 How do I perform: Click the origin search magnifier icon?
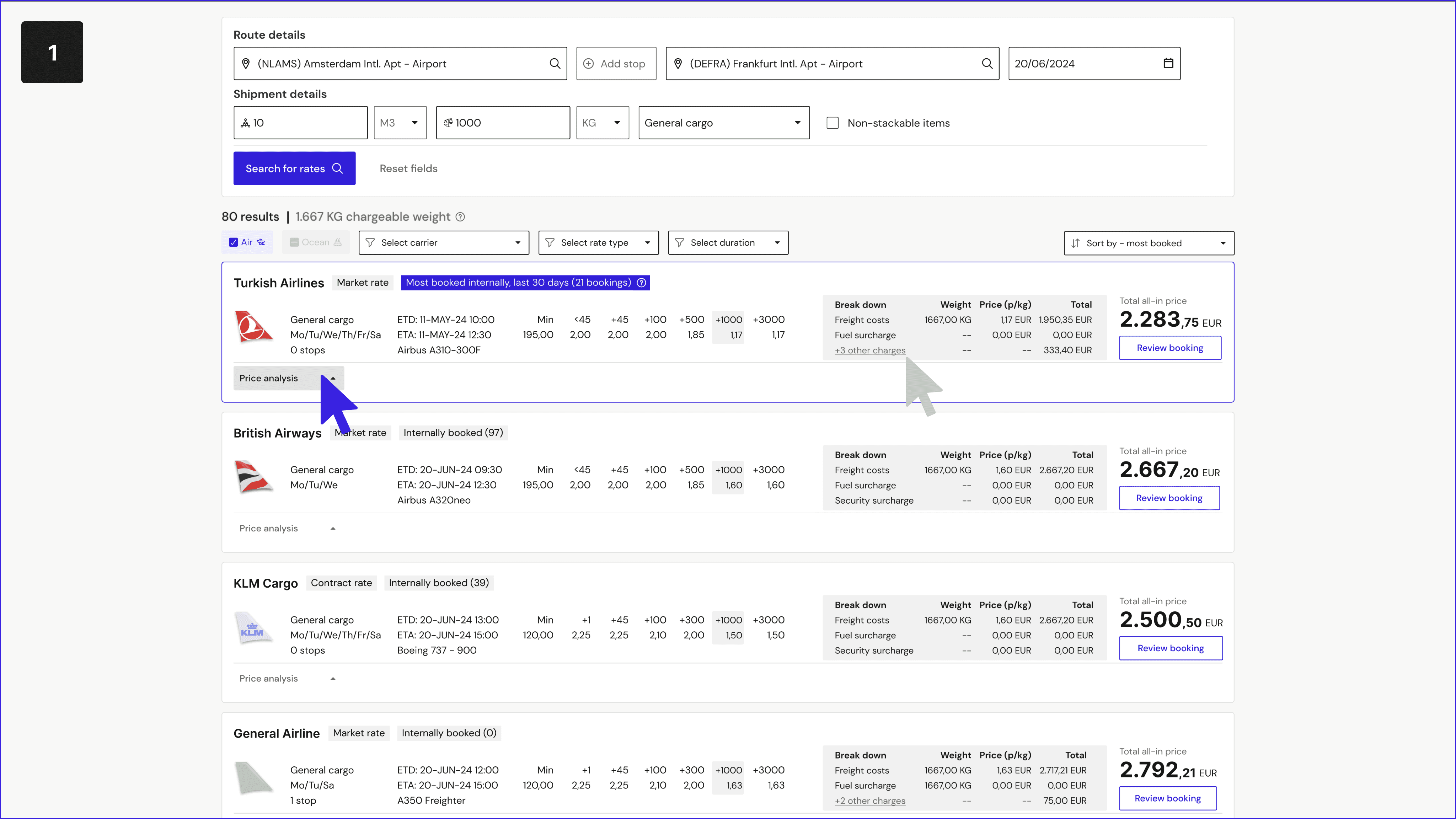point(555,63)
